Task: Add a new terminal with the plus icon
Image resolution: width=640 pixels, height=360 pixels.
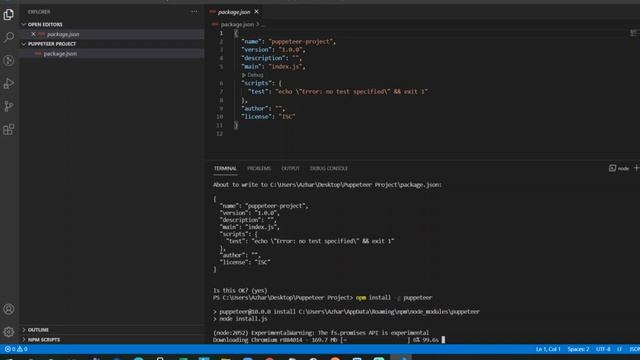Action: [636, 168]
